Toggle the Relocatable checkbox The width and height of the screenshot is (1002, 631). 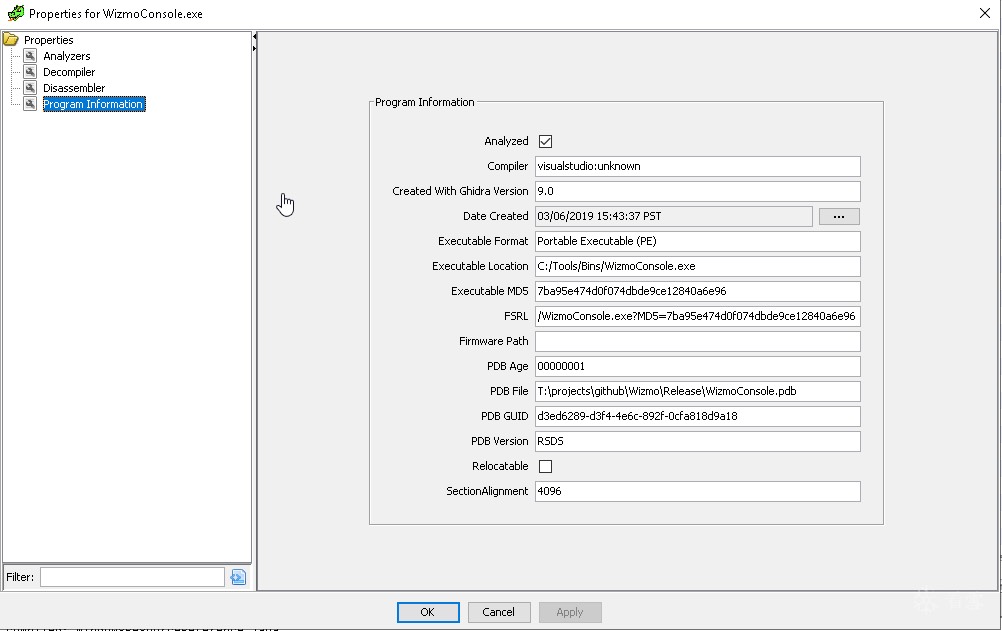point(545,467)
